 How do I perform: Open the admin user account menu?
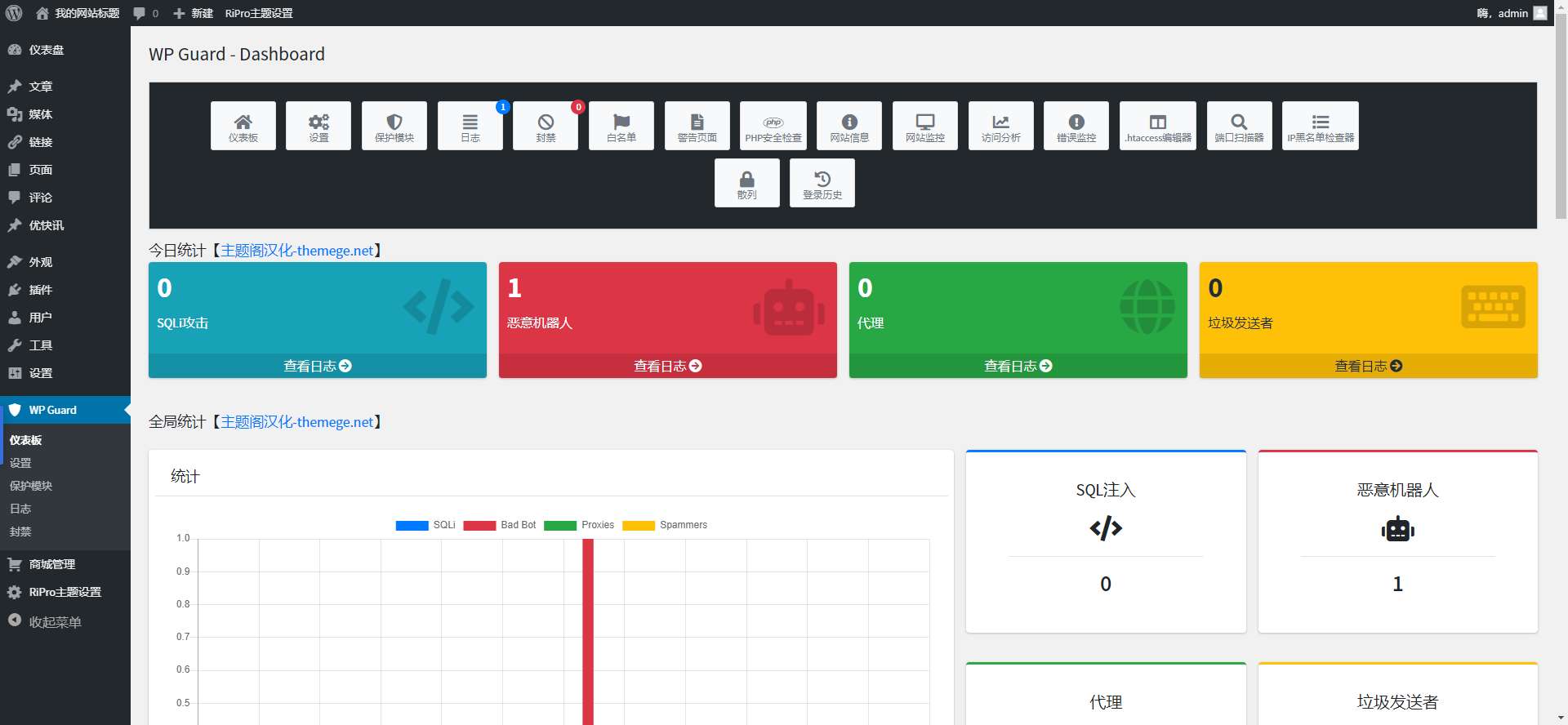coord(1512,13)
